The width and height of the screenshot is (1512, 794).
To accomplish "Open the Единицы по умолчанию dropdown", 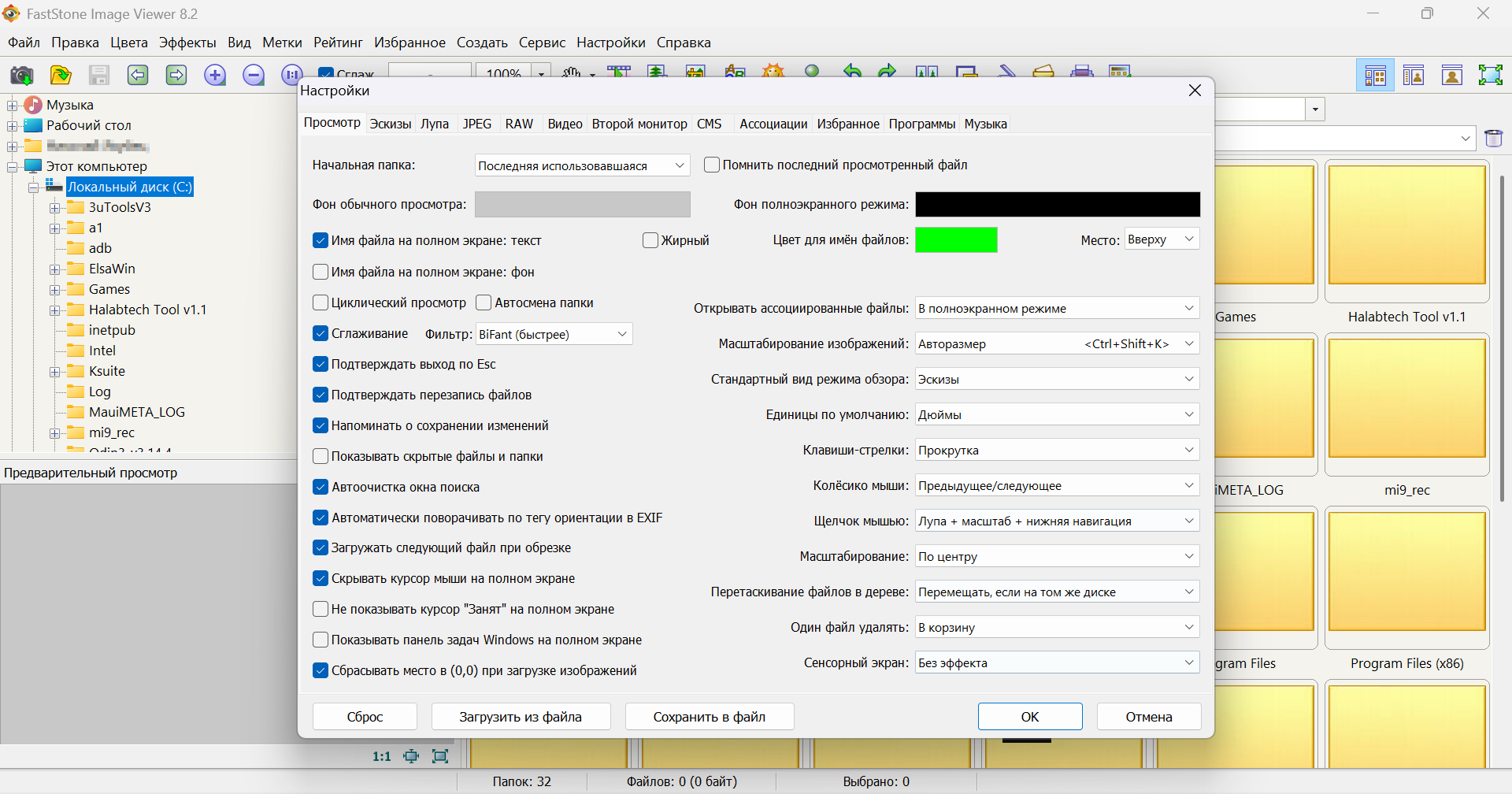I will click(1058, 414).
